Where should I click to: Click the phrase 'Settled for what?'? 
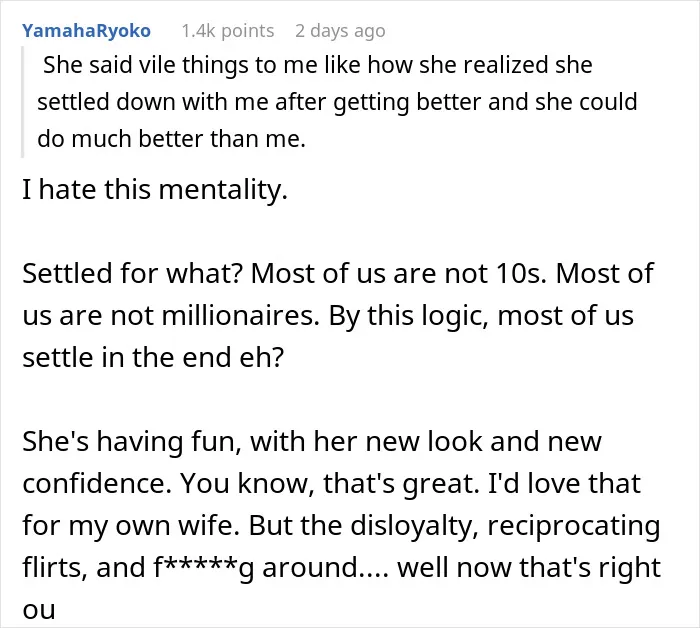tap(132, 273)
